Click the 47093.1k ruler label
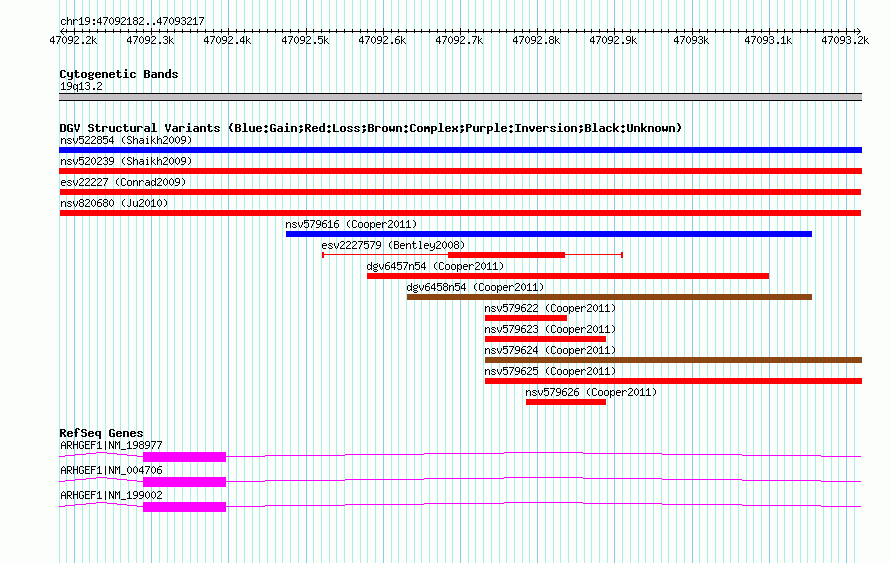 (x=768, y=40)
